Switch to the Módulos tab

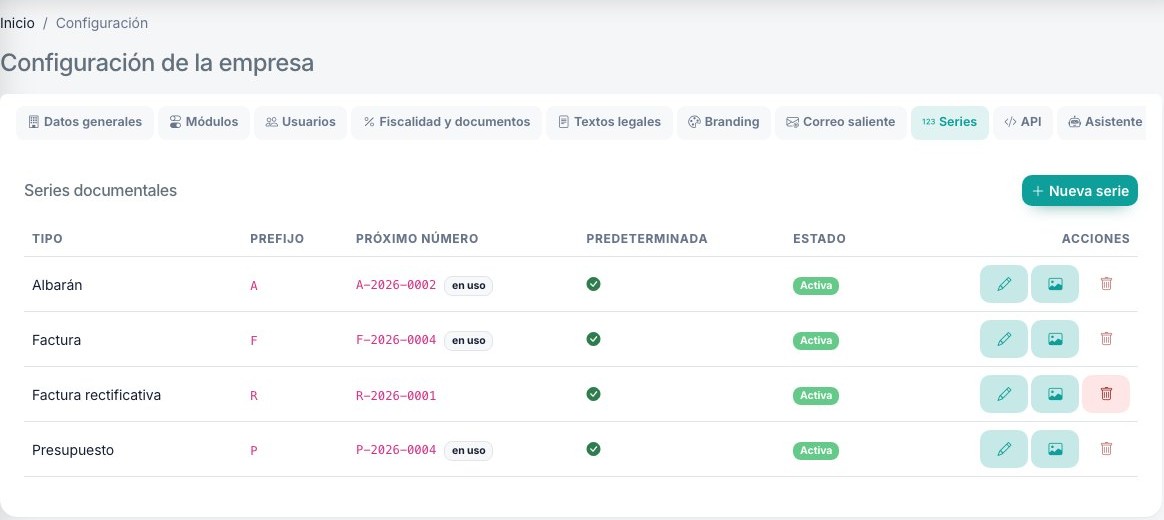204,122
